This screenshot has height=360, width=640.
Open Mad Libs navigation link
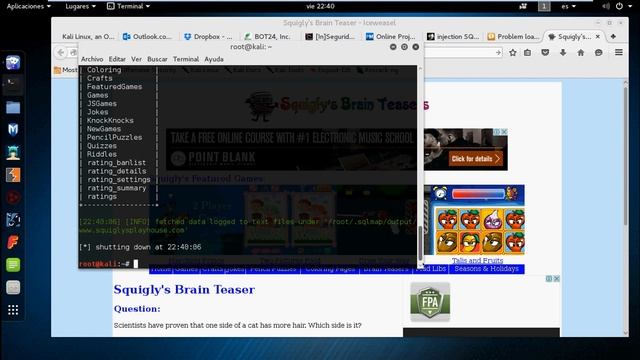pyautogui.click(x=431, y=269)
